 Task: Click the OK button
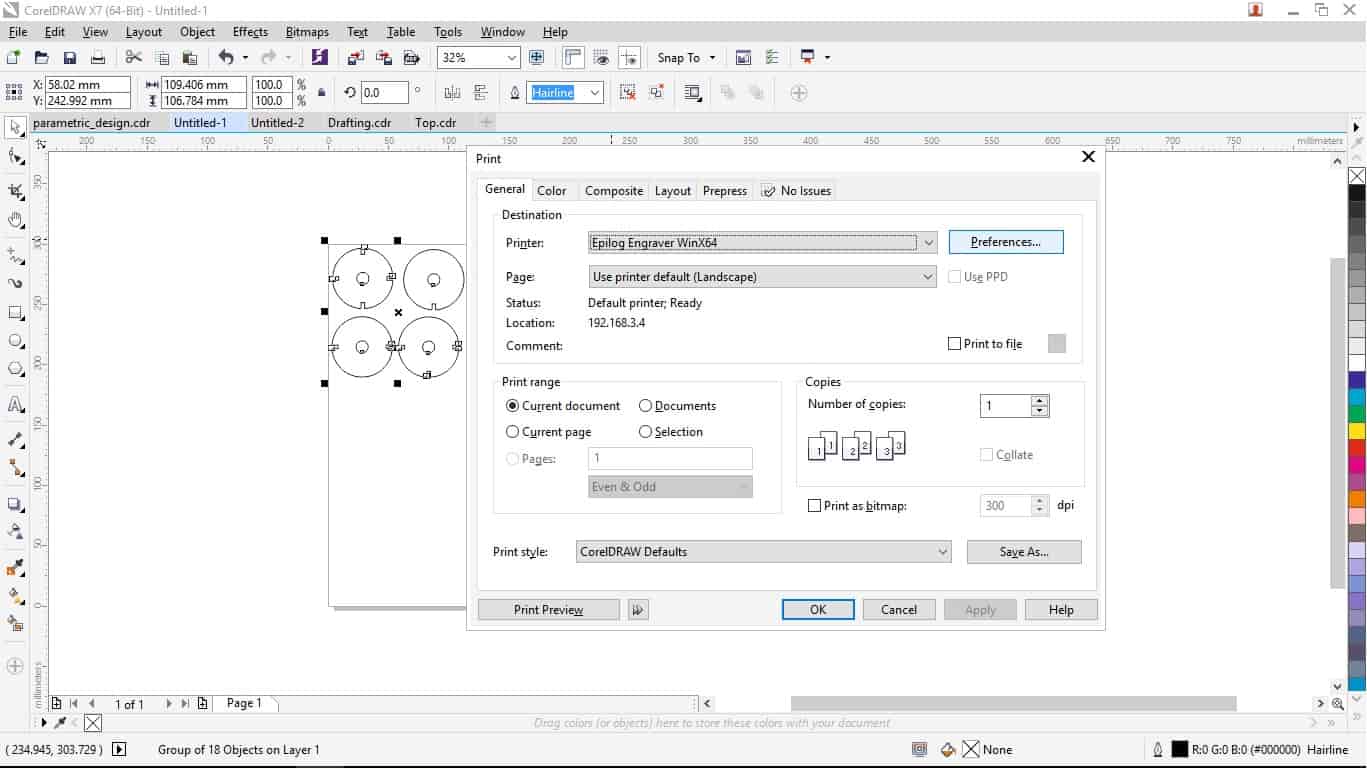pos(818,610)
